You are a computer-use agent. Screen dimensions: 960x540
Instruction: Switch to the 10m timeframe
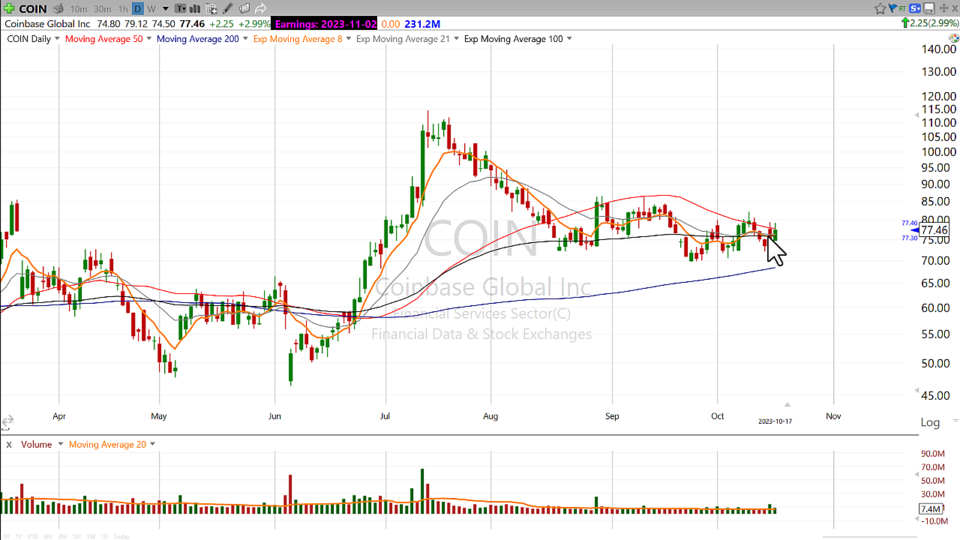(78, 9)
